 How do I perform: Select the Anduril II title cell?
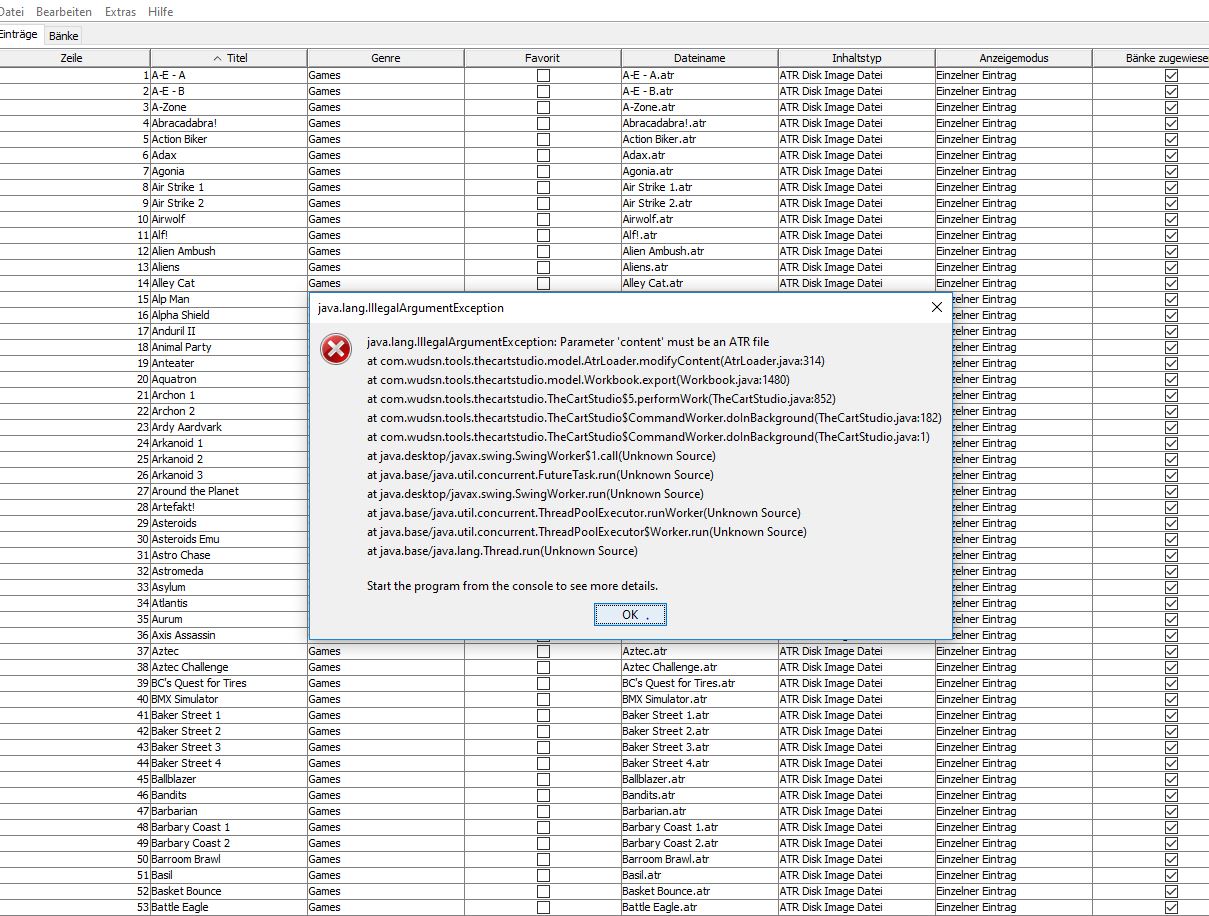click(x=229, y=331)
